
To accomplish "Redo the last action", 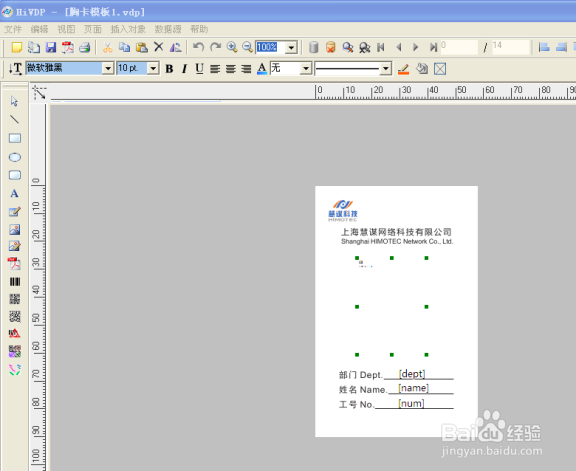I will tap(215, 47).
